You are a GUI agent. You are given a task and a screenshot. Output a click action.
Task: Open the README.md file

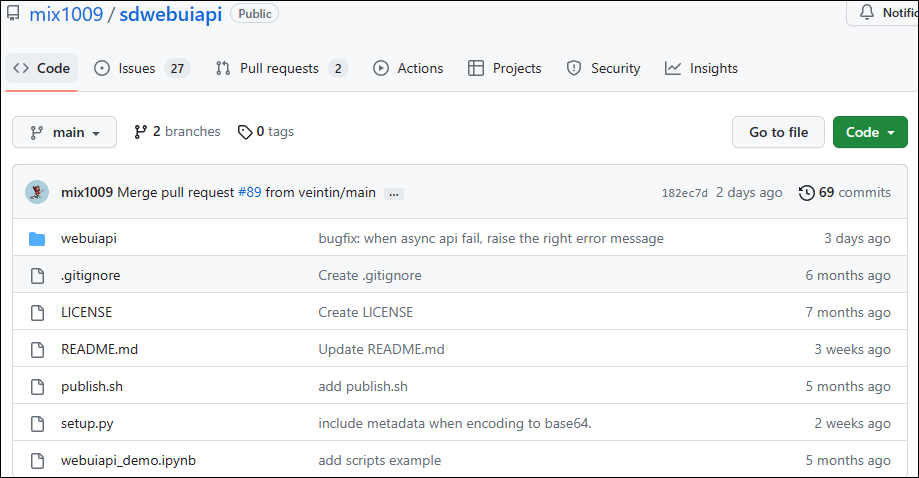pyautogui.click(x=100, y=349)
